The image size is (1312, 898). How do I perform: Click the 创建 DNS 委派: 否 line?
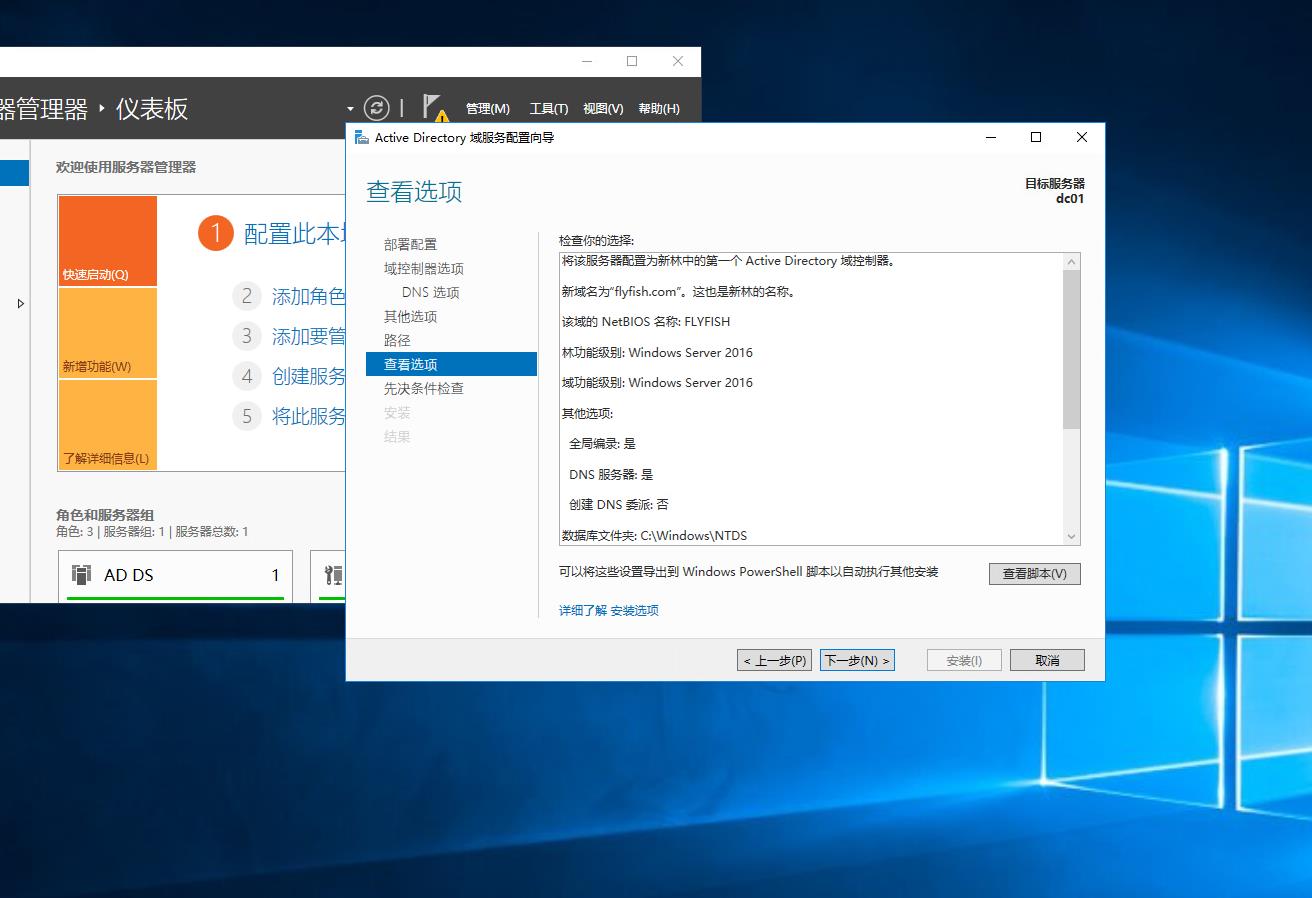pyautogui.click(x=619, y=504)
